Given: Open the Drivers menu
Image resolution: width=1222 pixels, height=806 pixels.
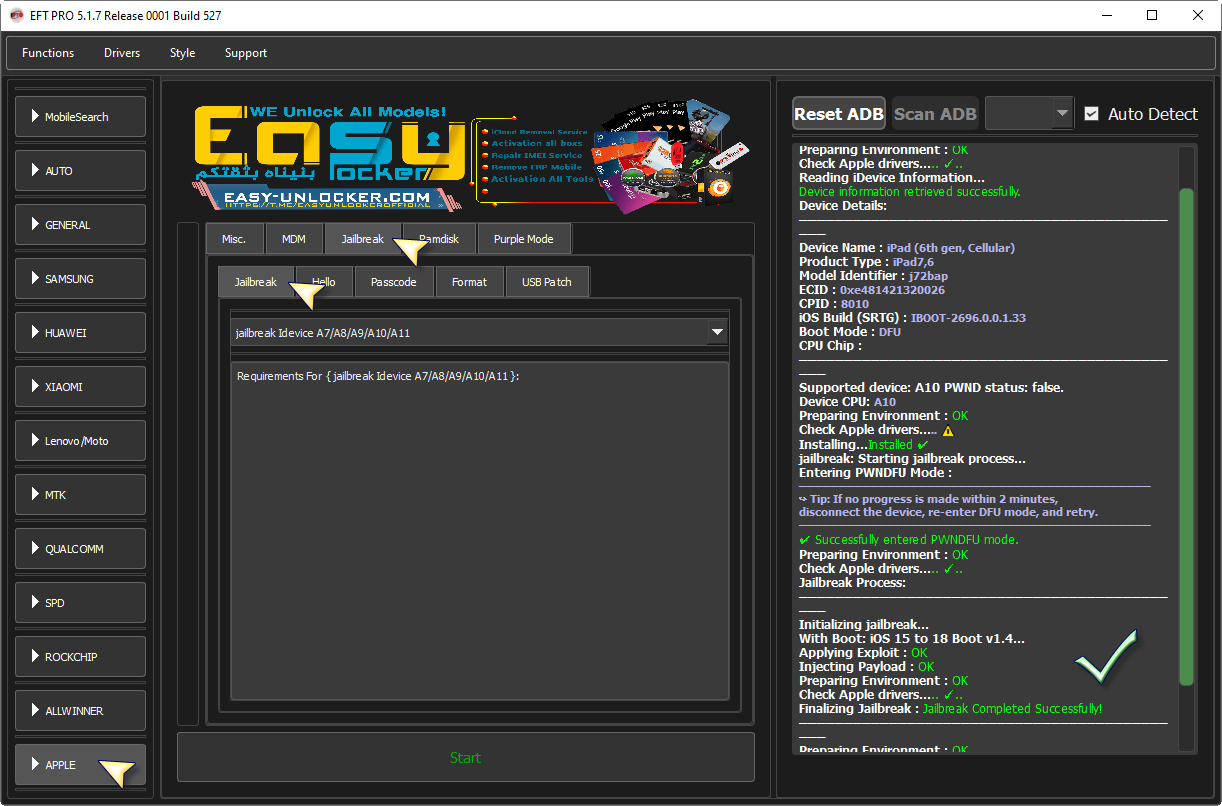Looking at the screenshot, I should coord(122,53).
